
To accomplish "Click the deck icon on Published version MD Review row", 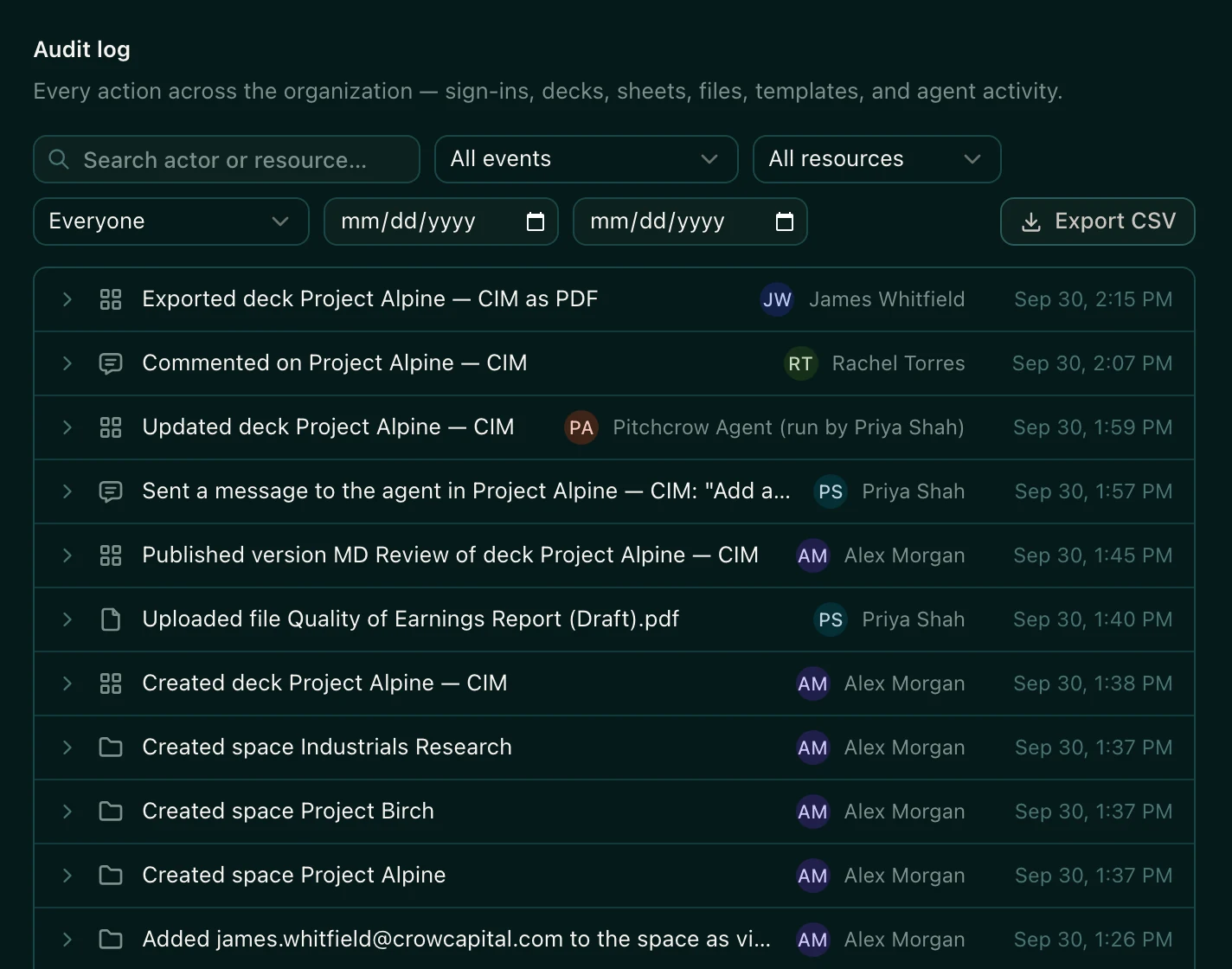I will 111,555.
